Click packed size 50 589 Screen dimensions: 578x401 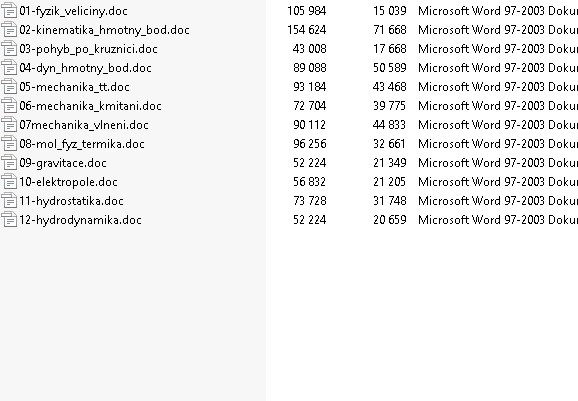click(390, 68)
